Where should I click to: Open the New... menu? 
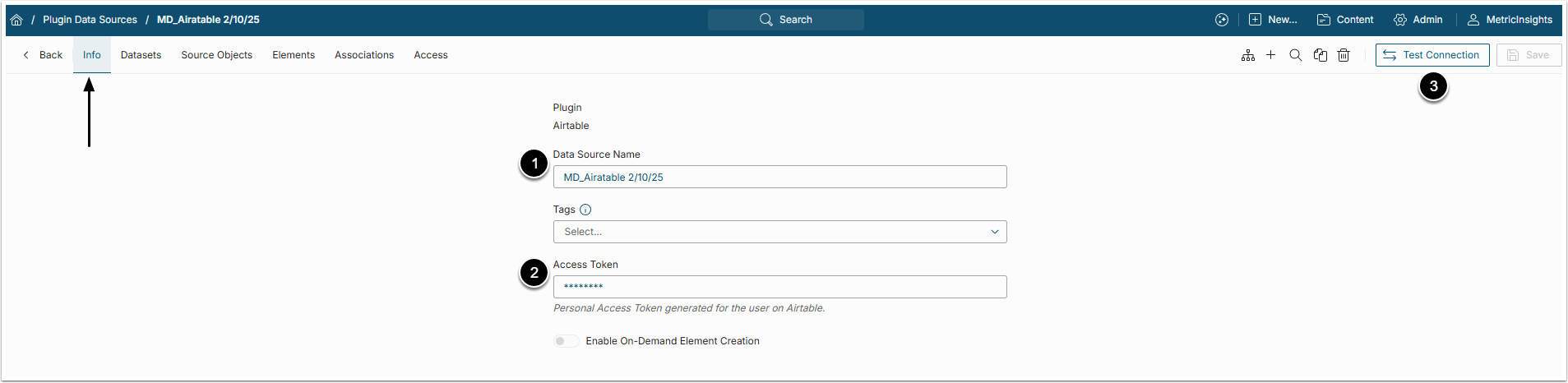pos(1273,20)
